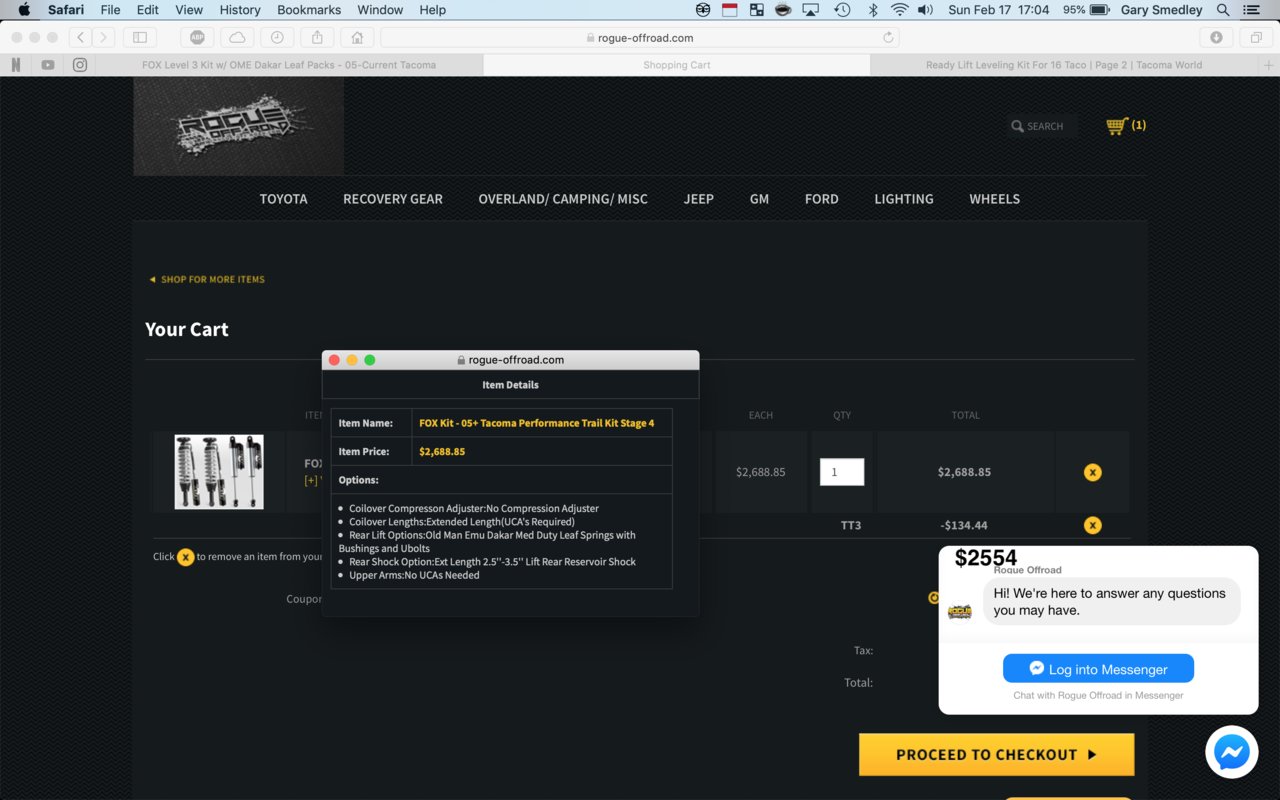Screen dimensions: 1280x800
Task: Go forward with Safari's forward arrow
Action: [104, 37]
